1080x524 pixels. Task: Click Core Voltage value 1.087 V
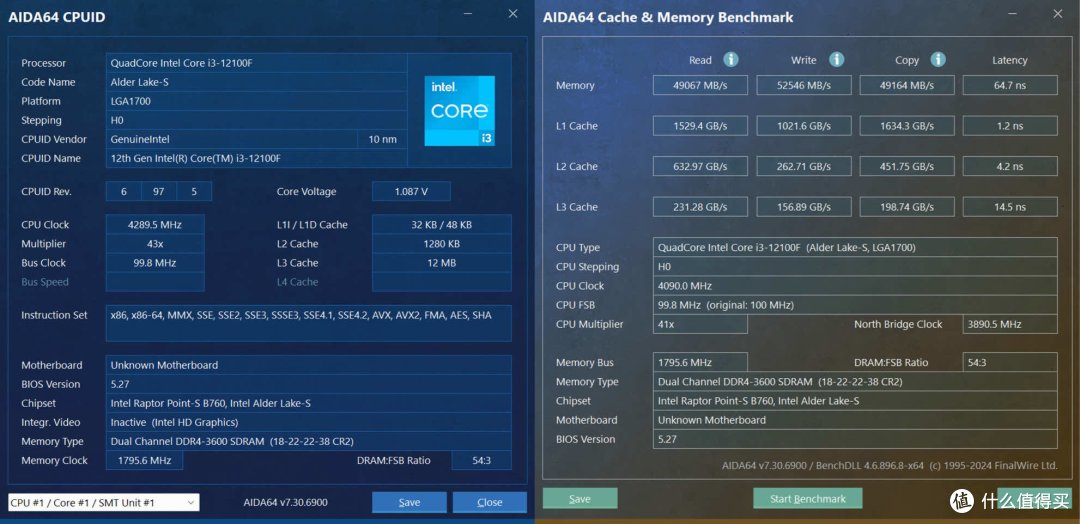click(x=411, y=191)
